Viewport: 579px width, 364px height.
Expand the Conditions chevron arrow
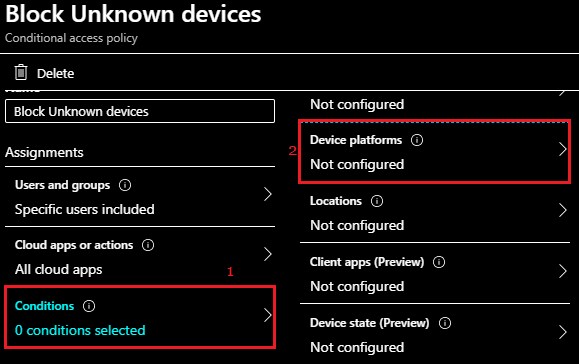coord(268,315)
